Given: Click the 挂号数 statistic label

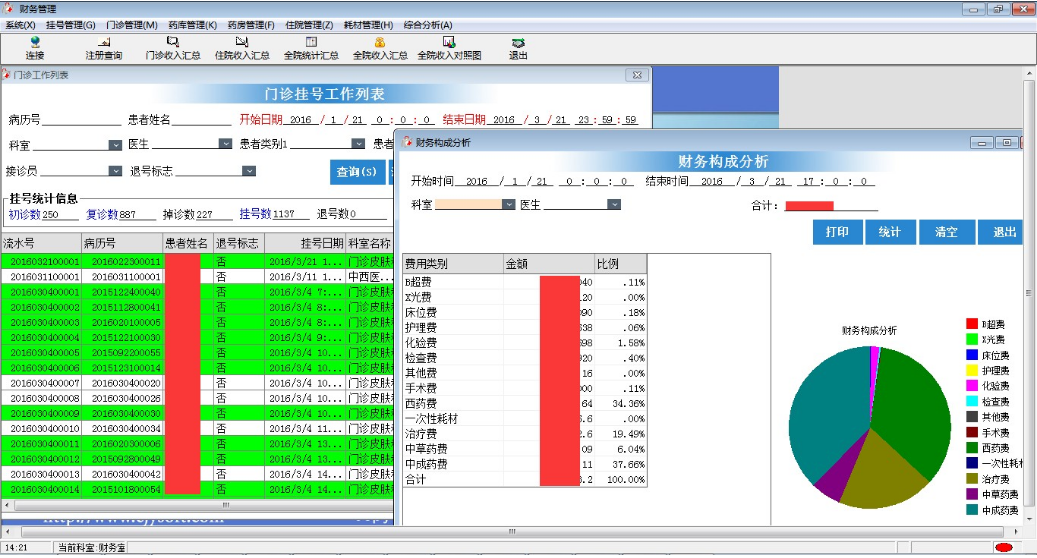Looking at the screenshot, I should (x=255, y=214).
